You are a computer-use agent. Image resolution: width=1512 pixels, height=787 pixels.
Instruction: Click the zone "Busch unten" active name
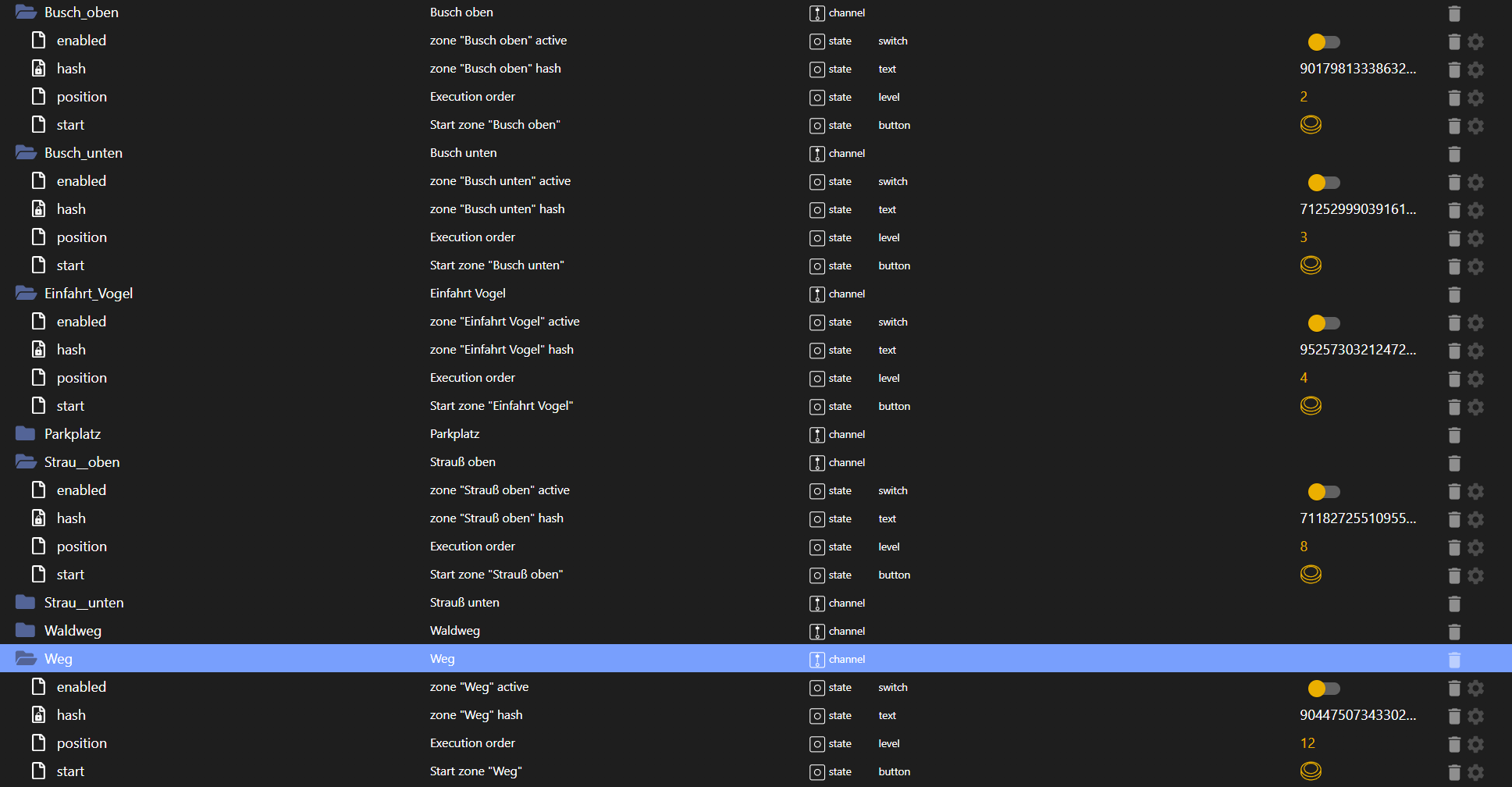(500, 181)
